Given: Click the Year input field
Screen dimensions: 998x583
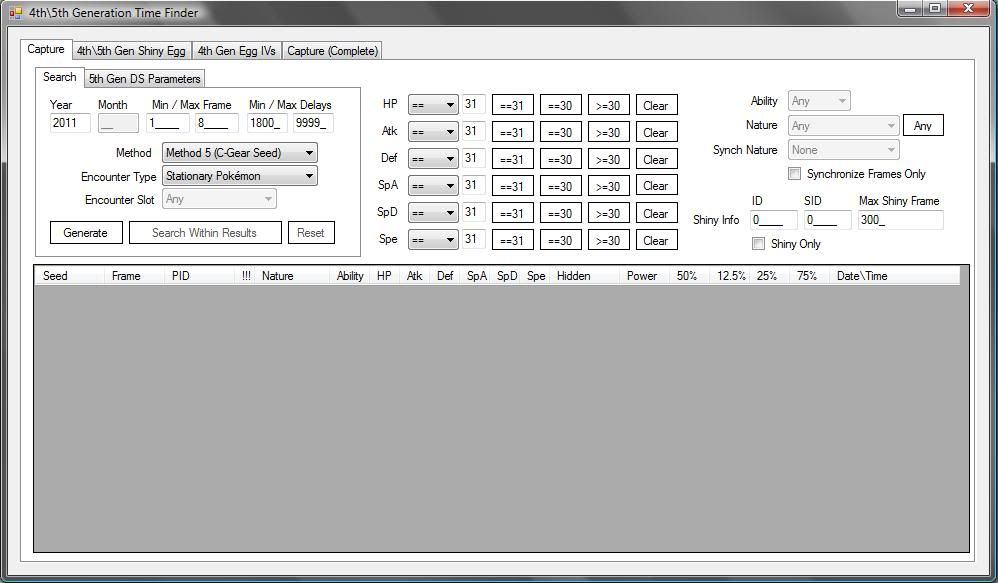Looking at the screenshot, I should [70, 123].
